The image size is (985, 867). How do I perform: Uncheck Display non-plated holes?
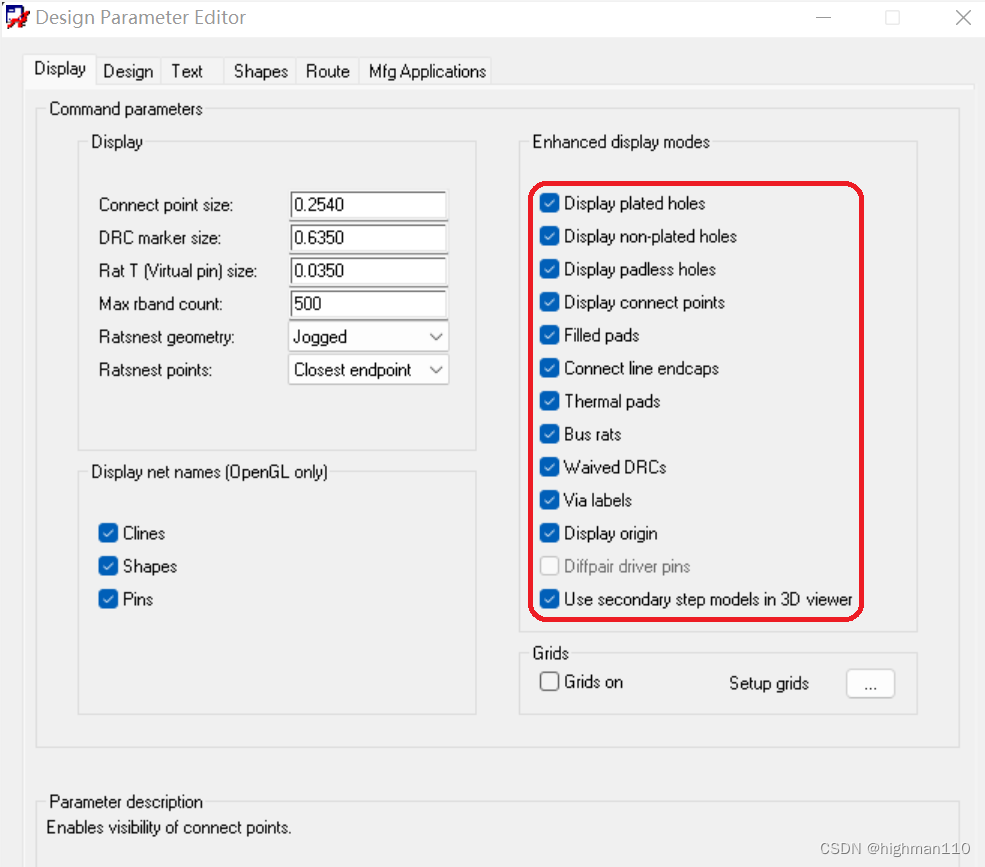click(549, 236)
